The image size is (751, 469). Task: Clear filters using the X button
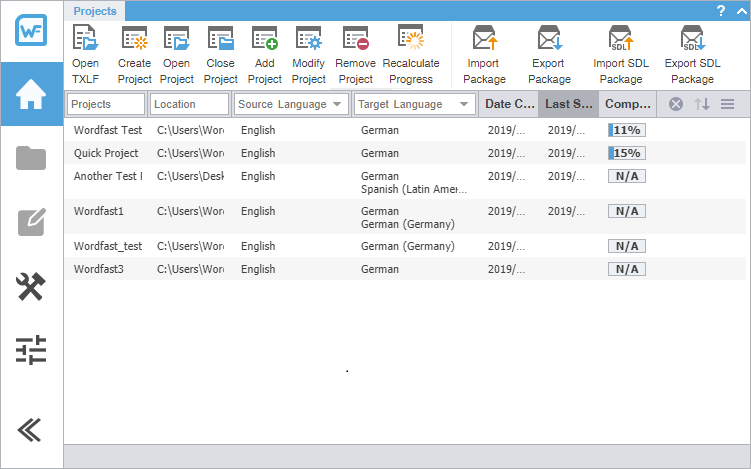tap(676, 104)
